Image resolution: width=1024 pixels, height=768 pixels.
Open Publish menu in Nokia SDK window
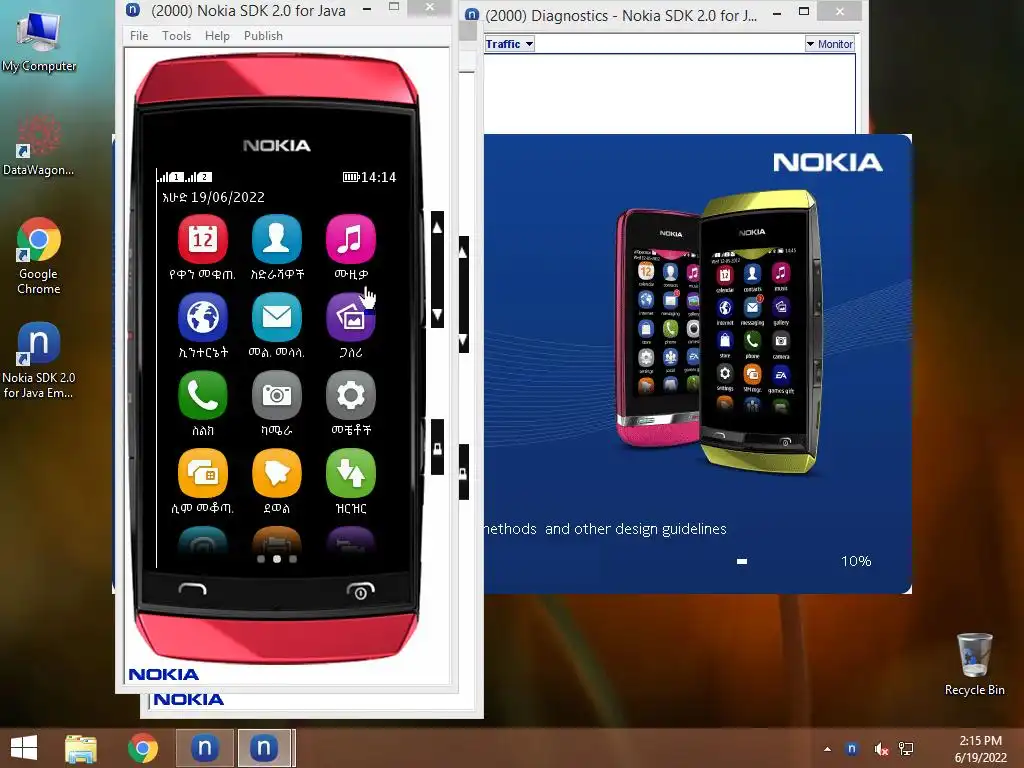point(263,36)
